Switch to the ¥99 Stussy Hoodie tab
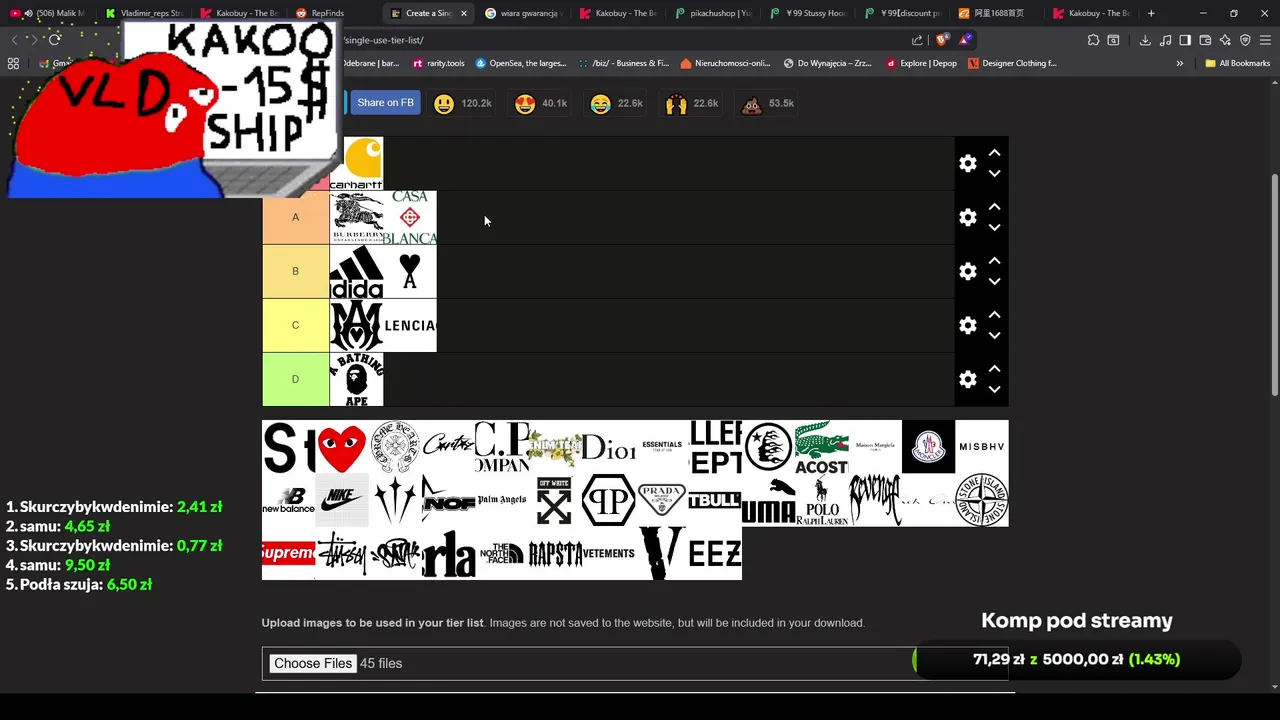 (x=808, y=13)
